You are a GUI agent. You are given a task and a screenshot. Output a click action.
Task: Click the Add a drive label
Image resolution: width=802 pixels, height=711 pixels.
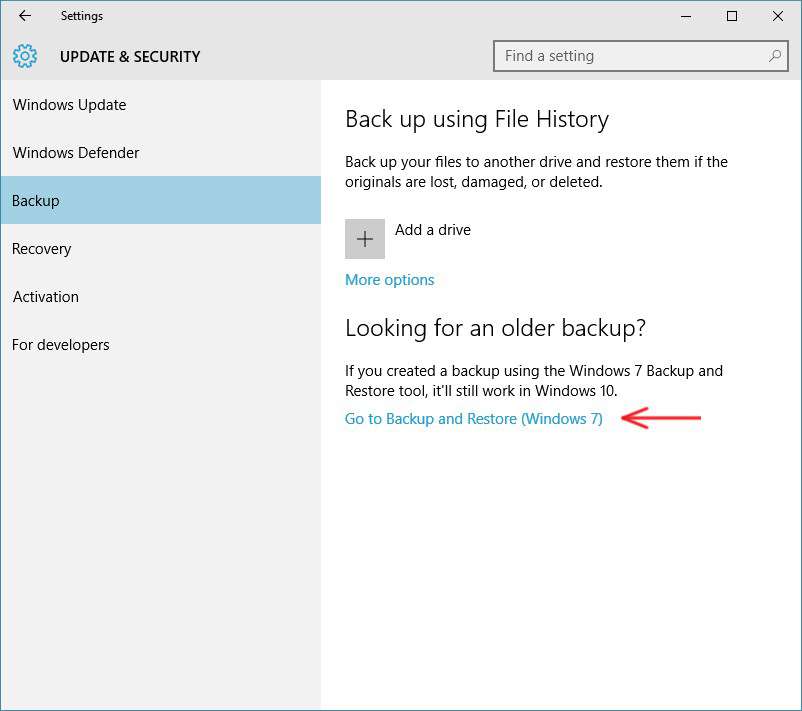(x=433, y=230)
